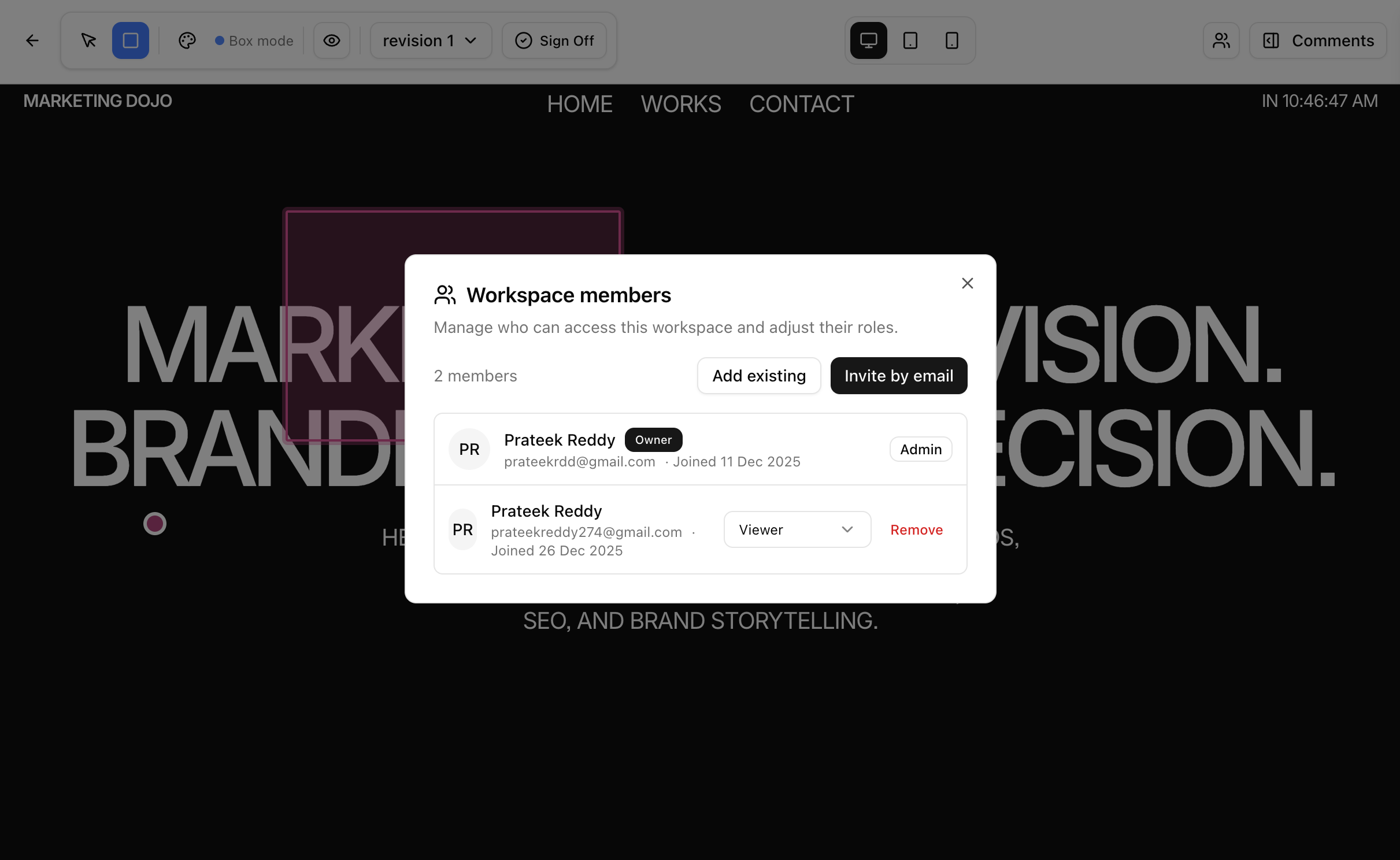Open workspace members via the people icon
The height and width of the screenshot is (860, 1400).
1221,40
